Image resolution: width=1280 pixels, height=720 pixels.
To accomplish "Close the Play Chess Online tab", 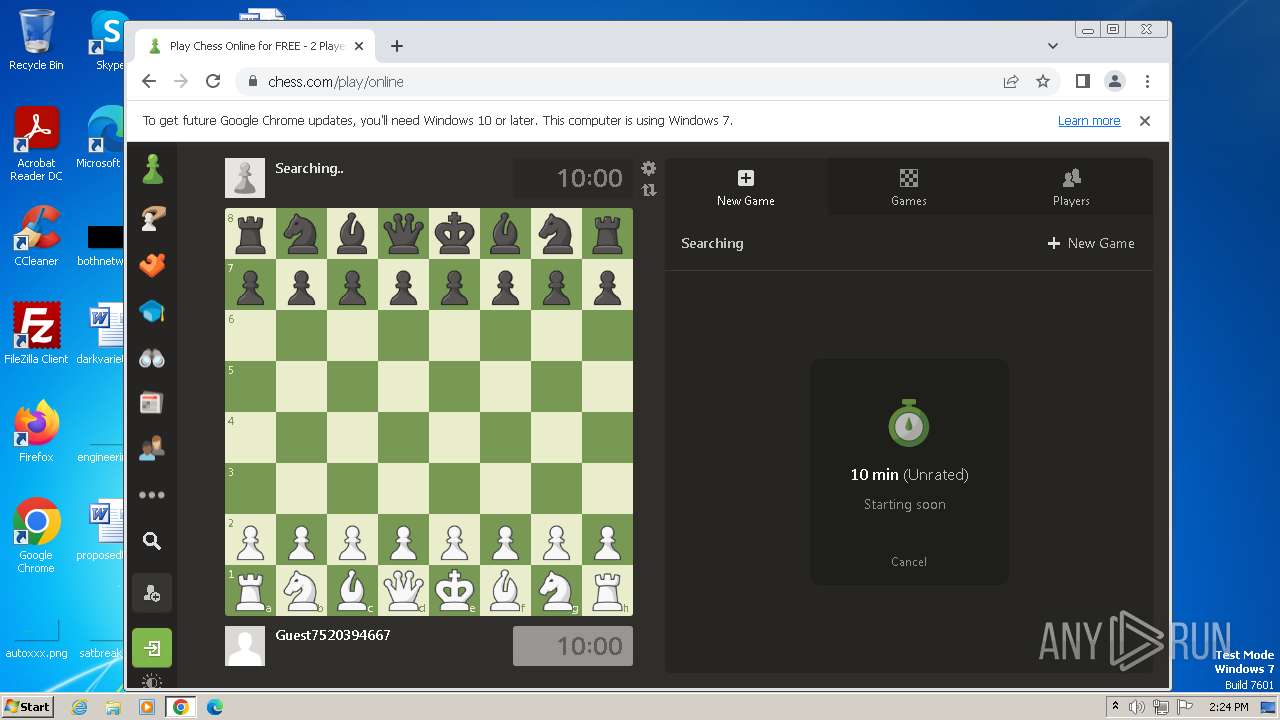I will tap(359, 46).
